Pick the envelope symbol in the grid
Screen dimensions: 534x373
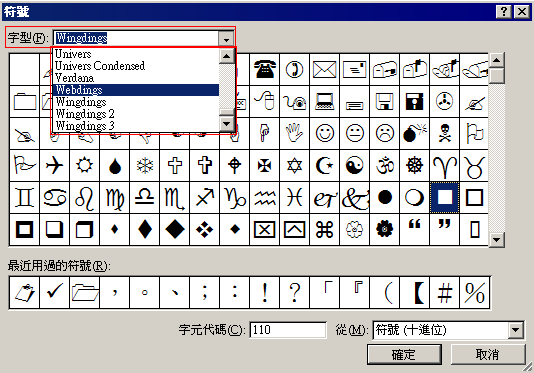(324, 69)
